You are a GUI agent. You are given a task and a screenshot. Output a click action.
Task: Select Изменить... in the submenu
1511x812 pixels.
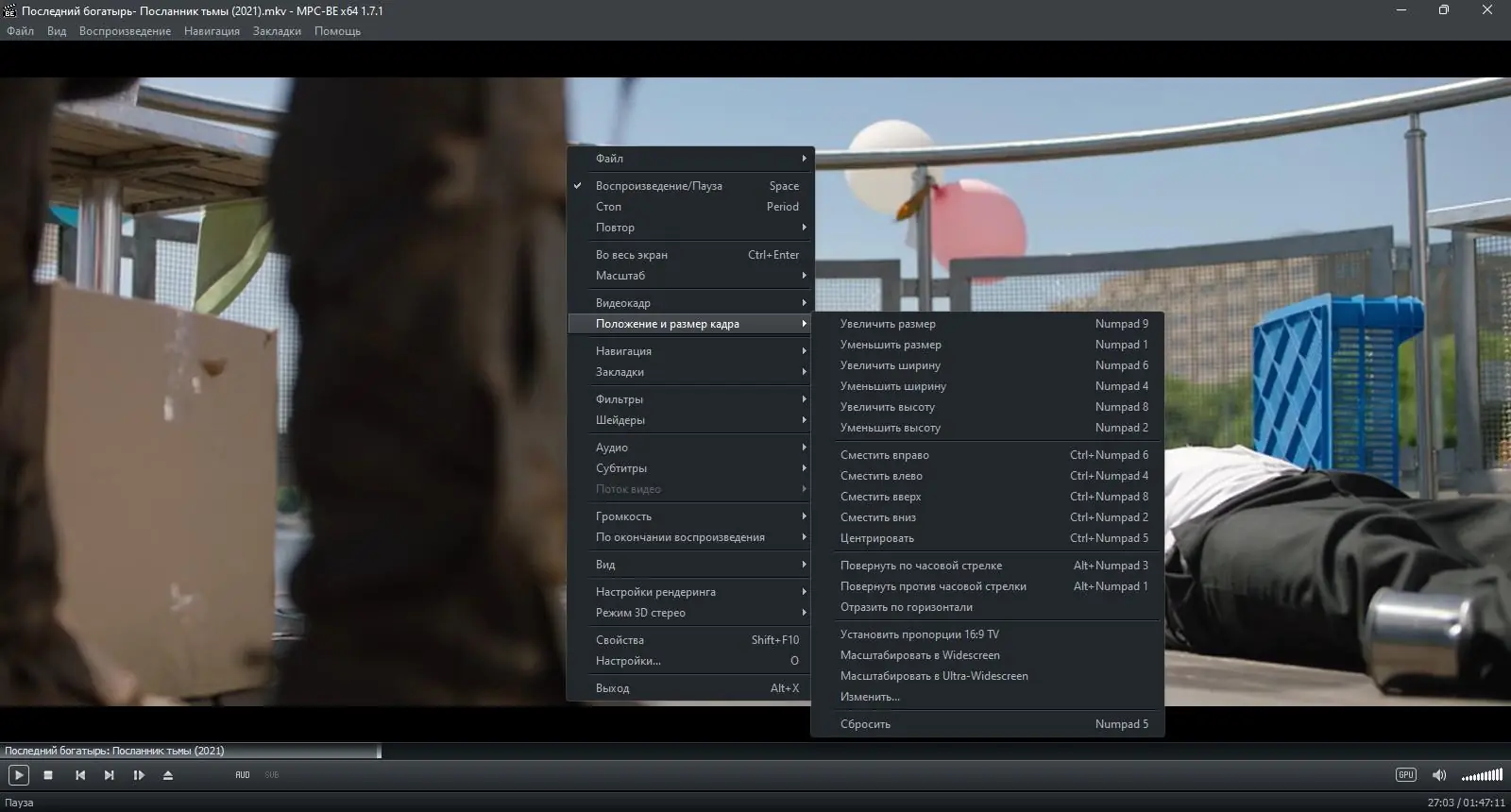(x=988, y=697)
